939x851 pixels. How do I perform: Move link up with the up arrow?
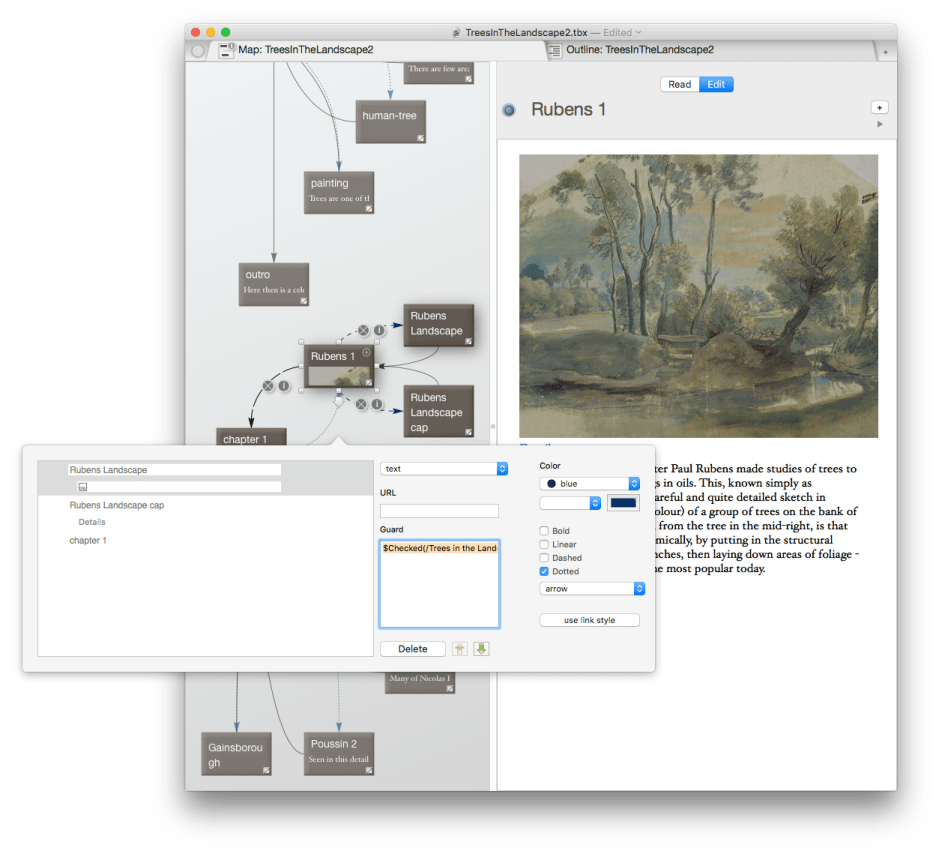coord(460,649)
